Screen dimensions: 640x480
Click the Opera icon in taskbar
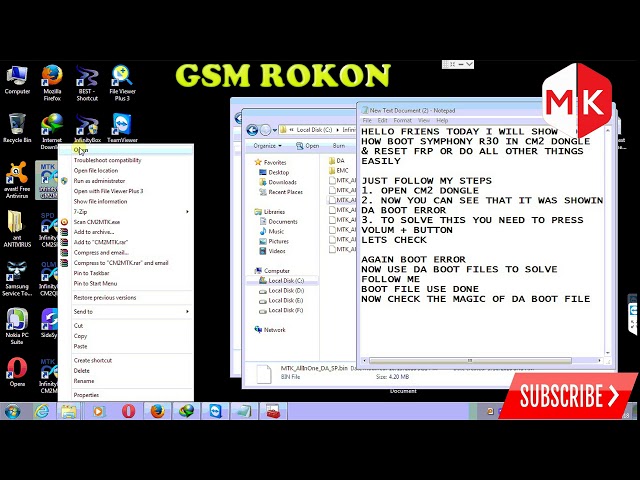coord(128,411)
